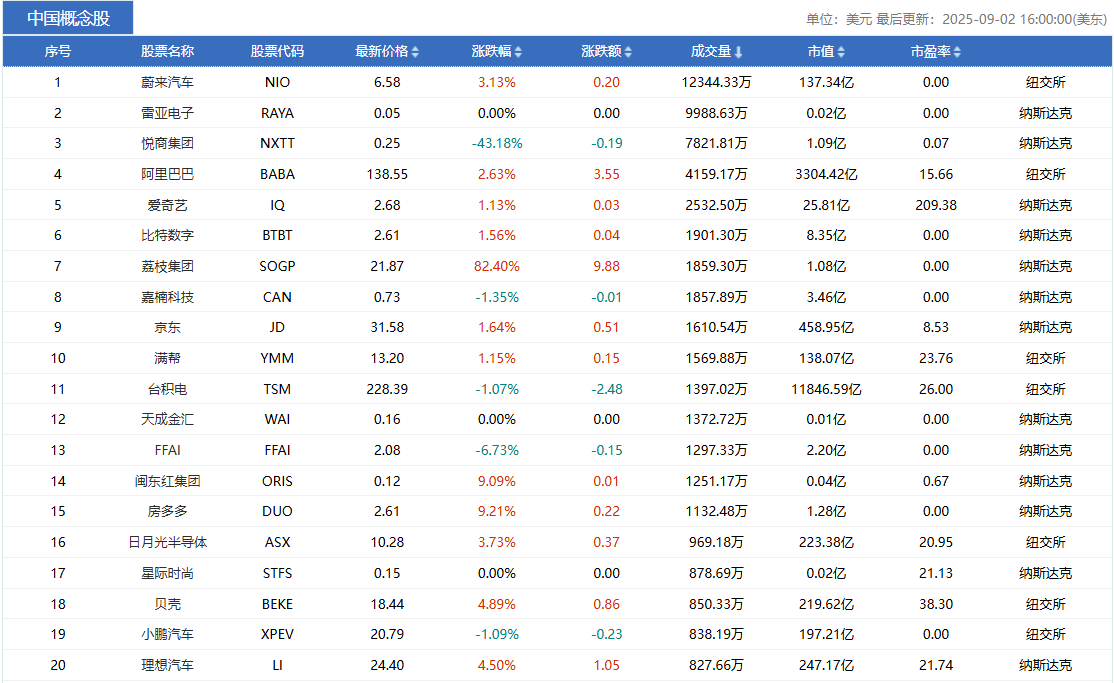Click the 3304.42亿 market cap cell
This screenshot has height=683, width=1114.
point(826,174)
